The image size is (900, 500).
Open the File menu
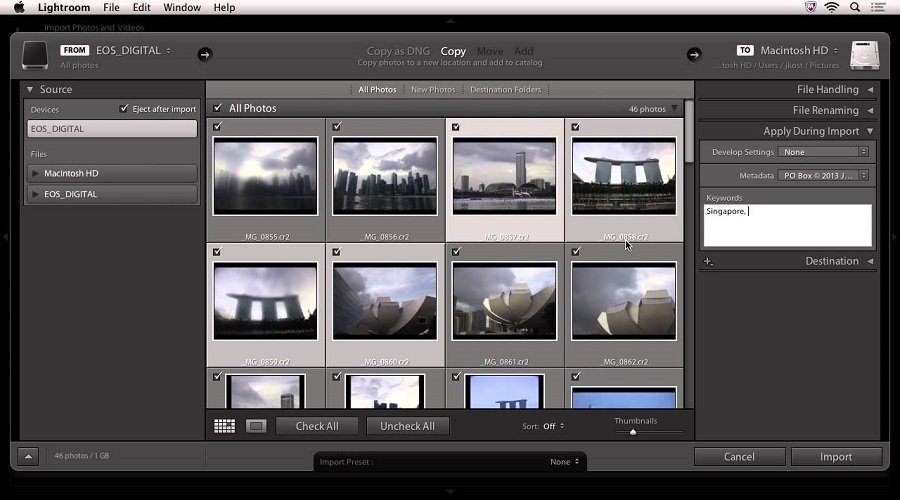pyautogui.click(x=111, y=7)
